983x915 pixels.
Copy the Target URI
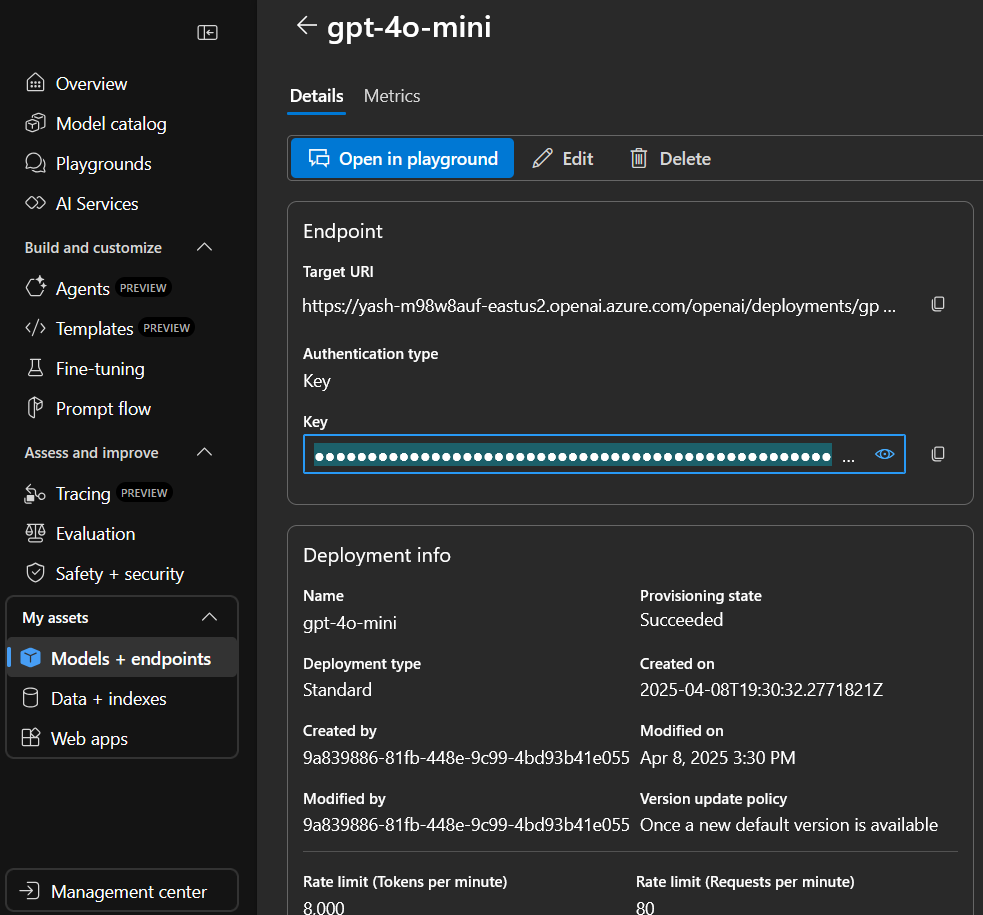937,304
